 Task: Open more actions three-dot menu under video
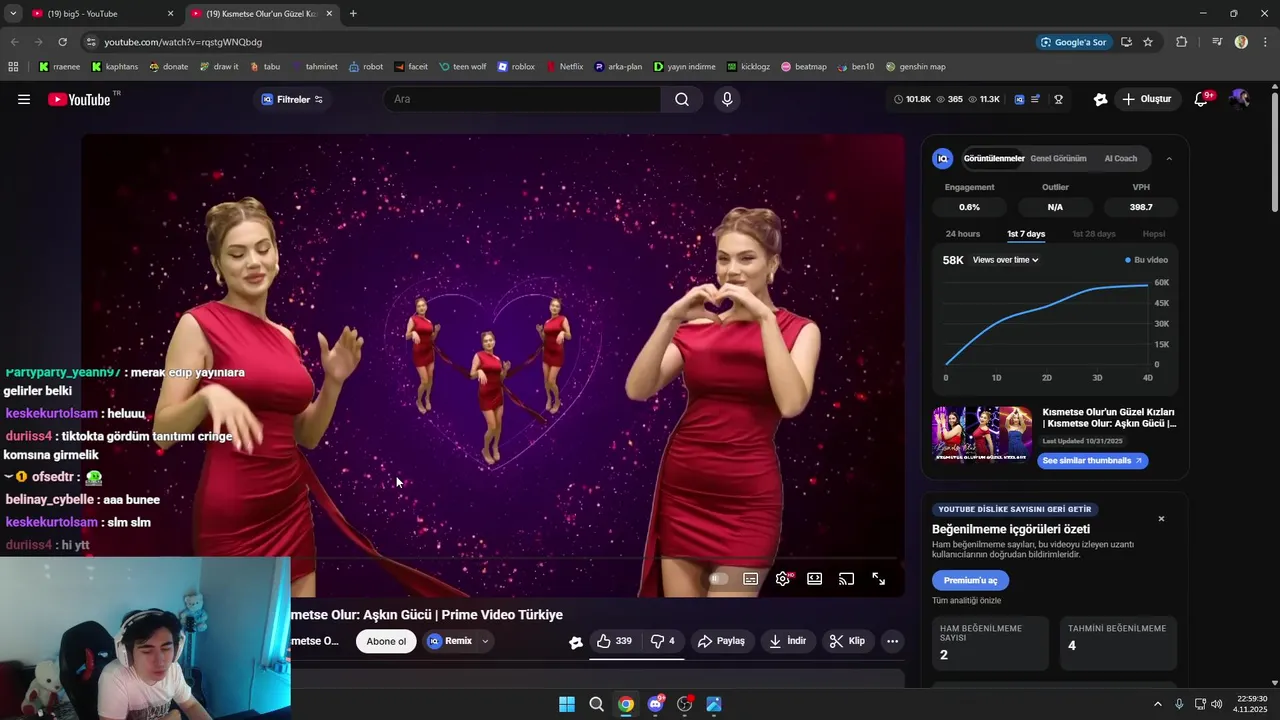(893, 641)
